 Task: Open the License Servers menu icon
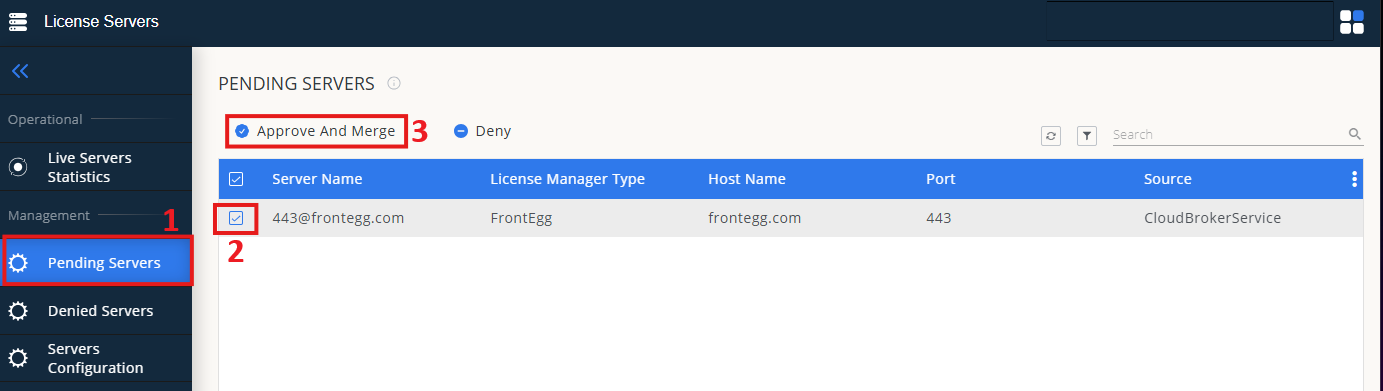(18, 21)
